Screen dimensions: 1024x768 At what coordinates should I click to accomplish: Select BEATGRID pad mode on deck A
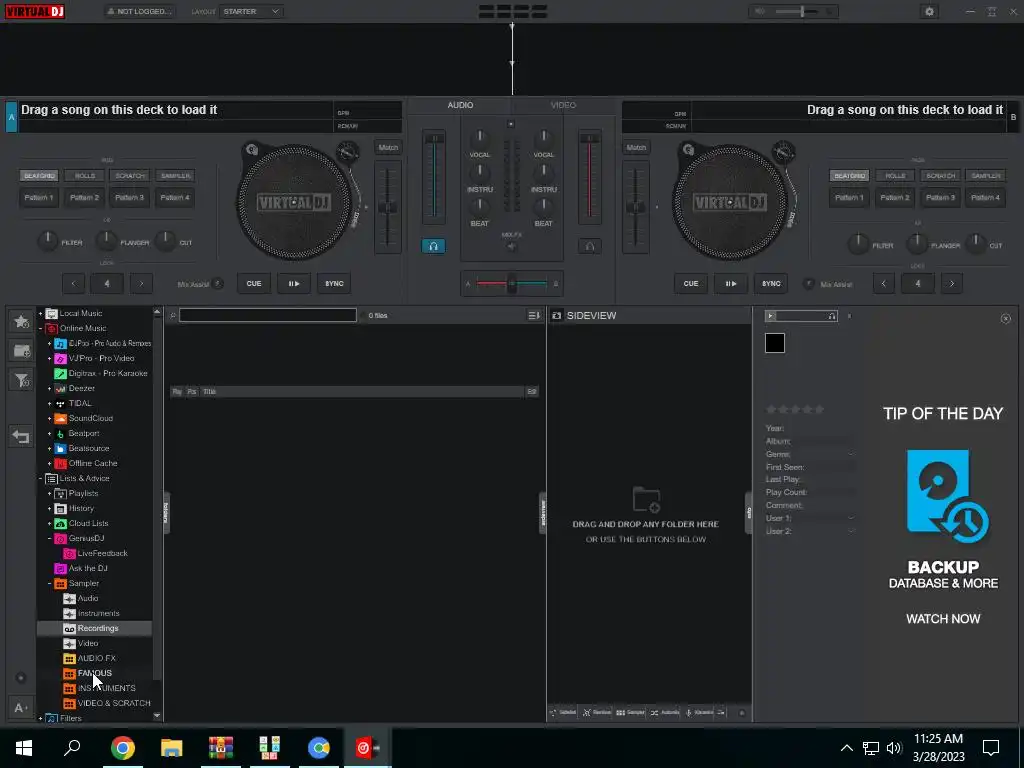pyautogui.click(x=39, y=176)
